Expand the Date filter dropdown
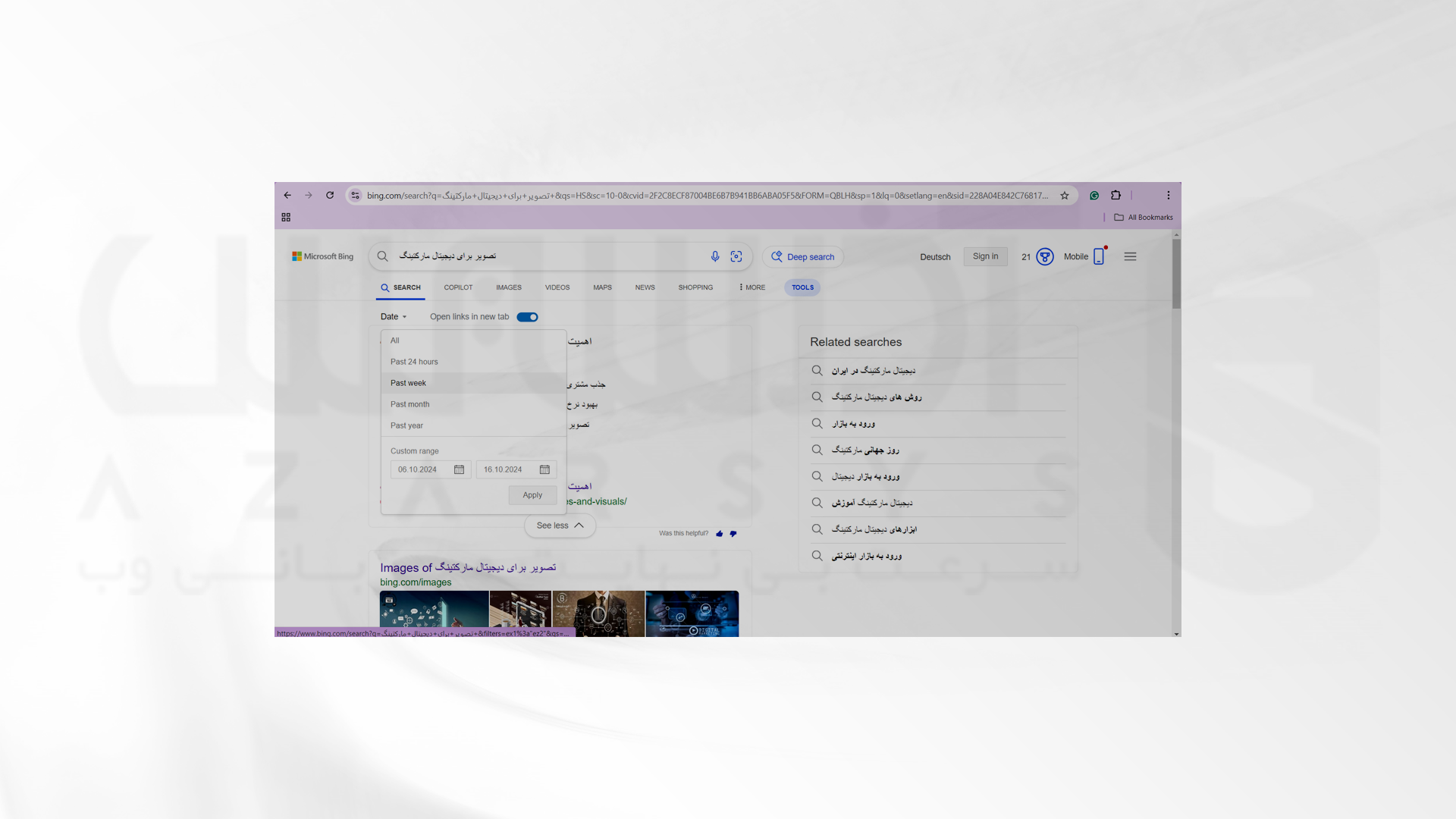The image size is (1456, 819). (x=393, y=317)
